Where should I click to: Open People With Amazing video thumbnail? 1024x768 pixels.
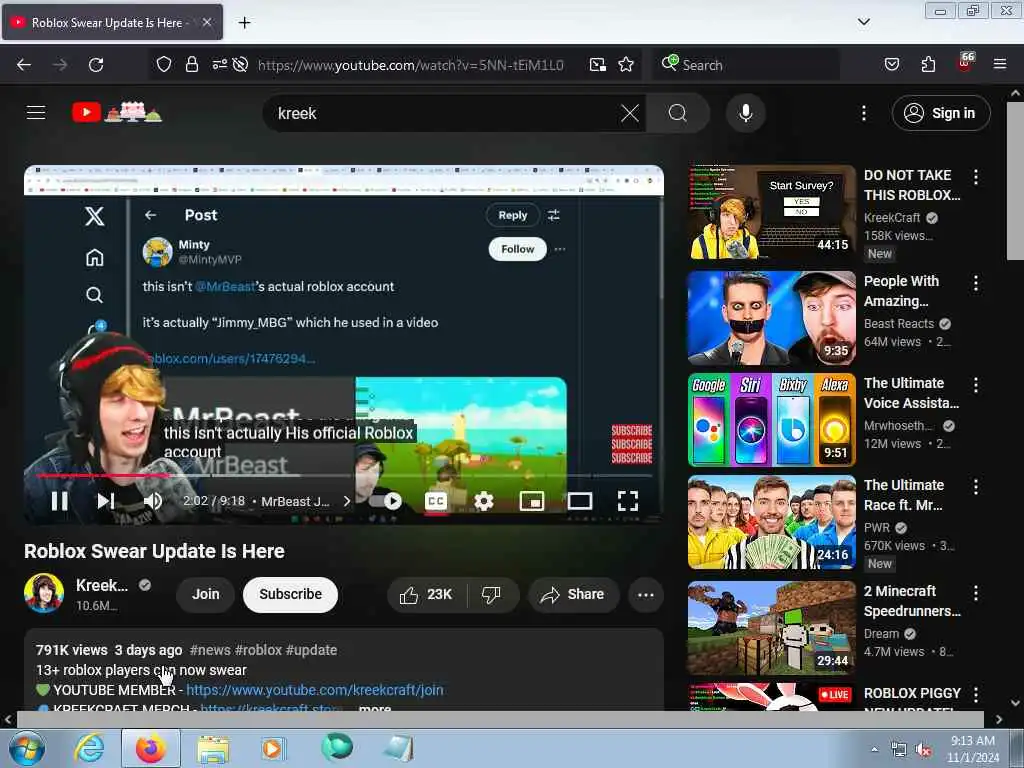tap(771, 318)
